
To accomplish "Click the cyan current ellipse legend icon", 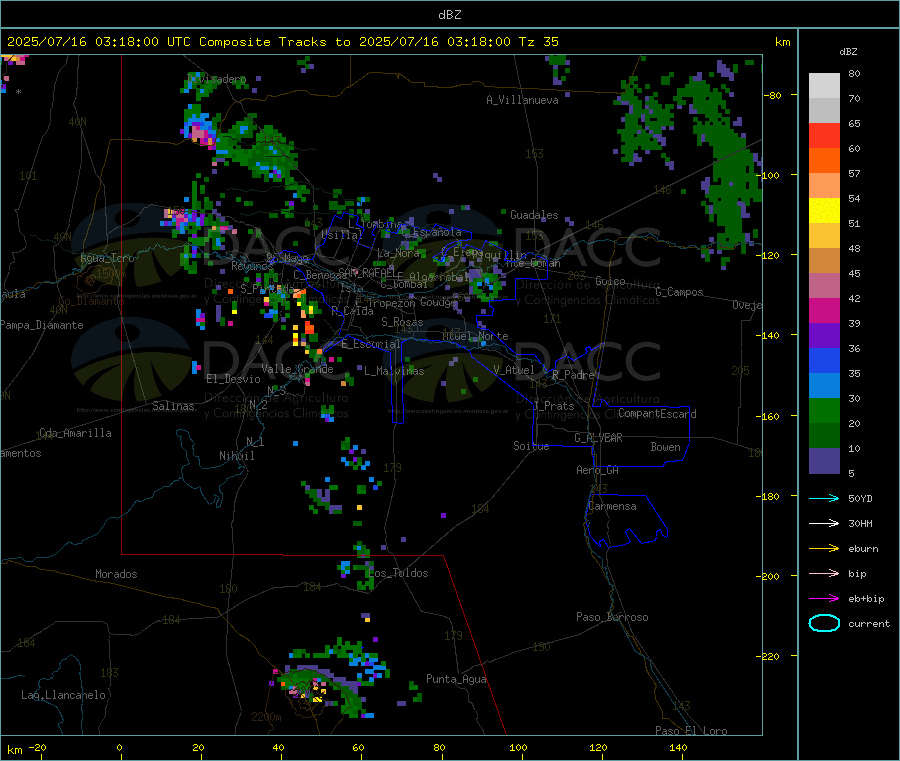I will (x=824, y=623).
